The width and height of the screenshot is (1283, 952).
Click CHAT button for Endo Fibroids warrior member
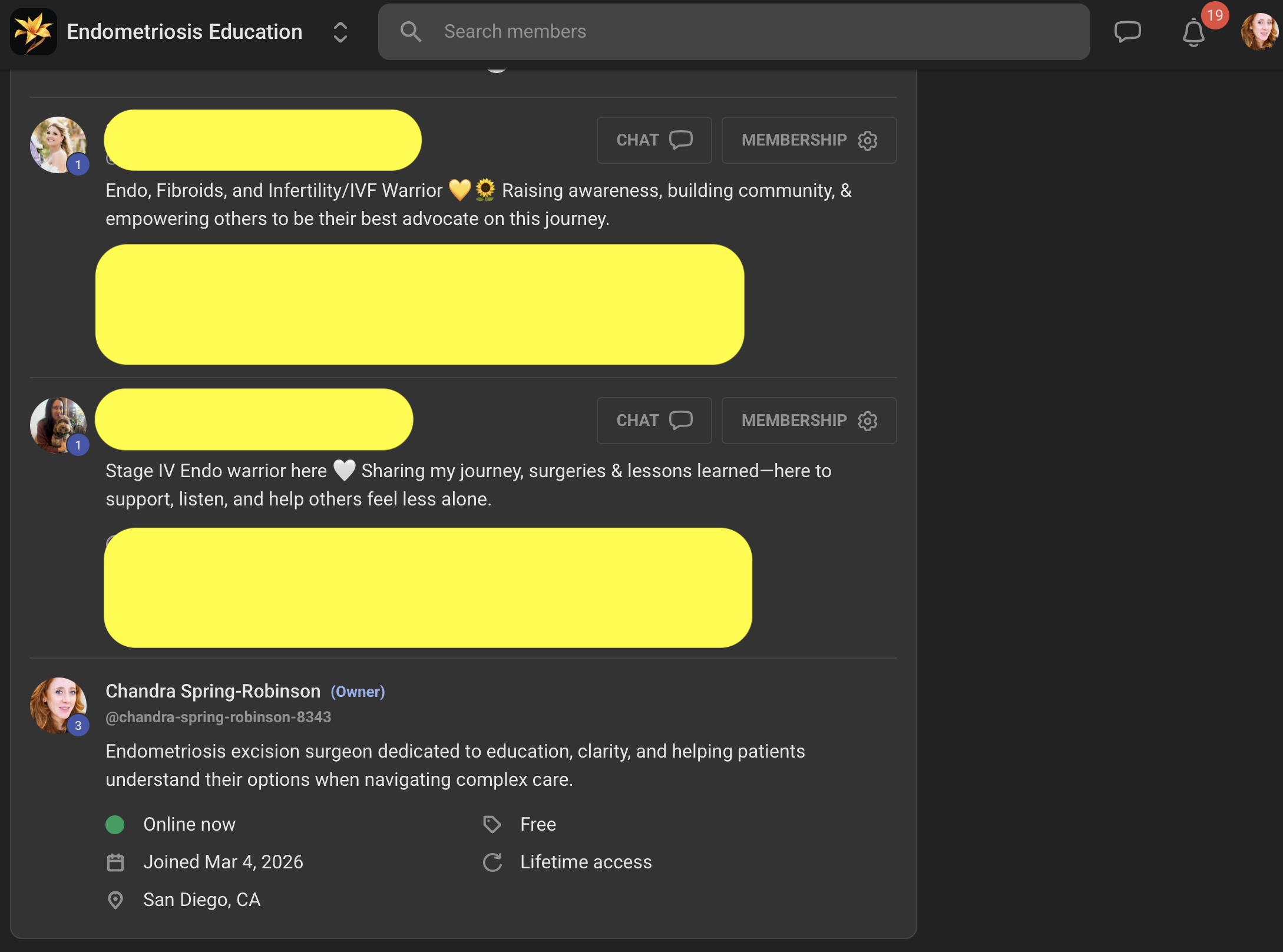click(654, 140)
